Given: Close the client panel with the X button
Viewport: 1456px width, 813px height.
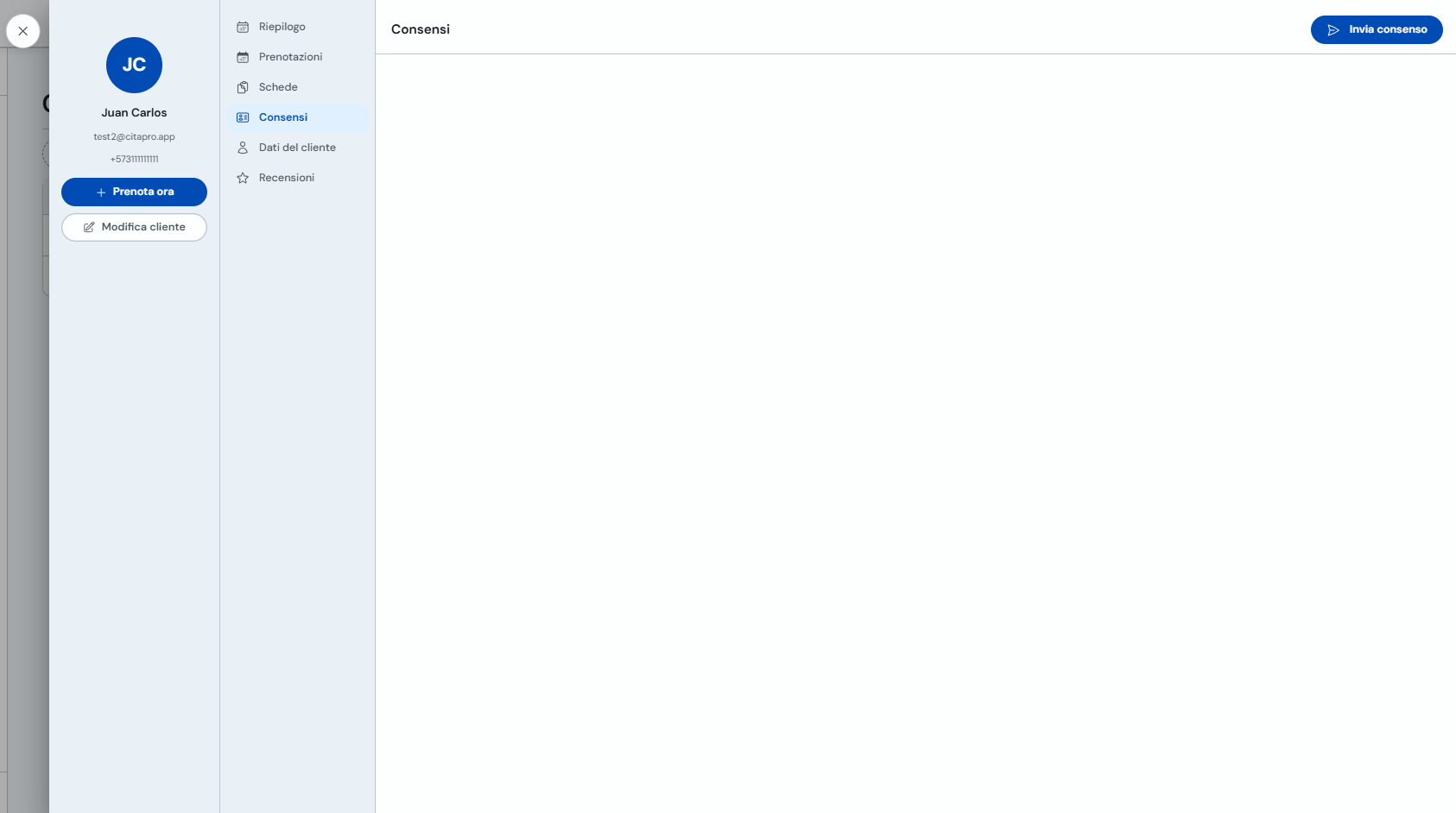Looking at the screenshot, I should coord(22,31).
